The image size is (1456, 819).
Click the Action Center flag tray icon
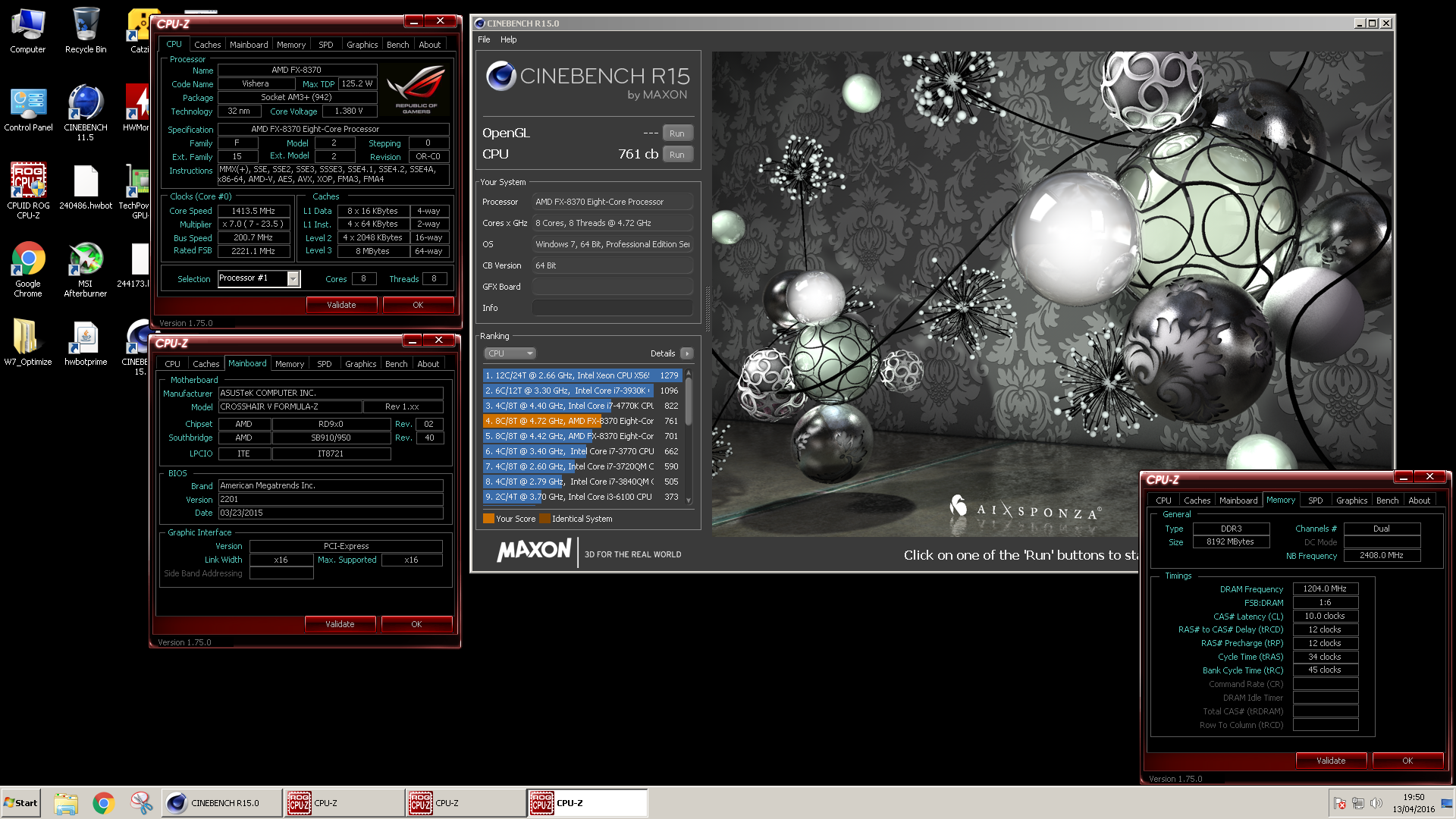pos(1340,803)
